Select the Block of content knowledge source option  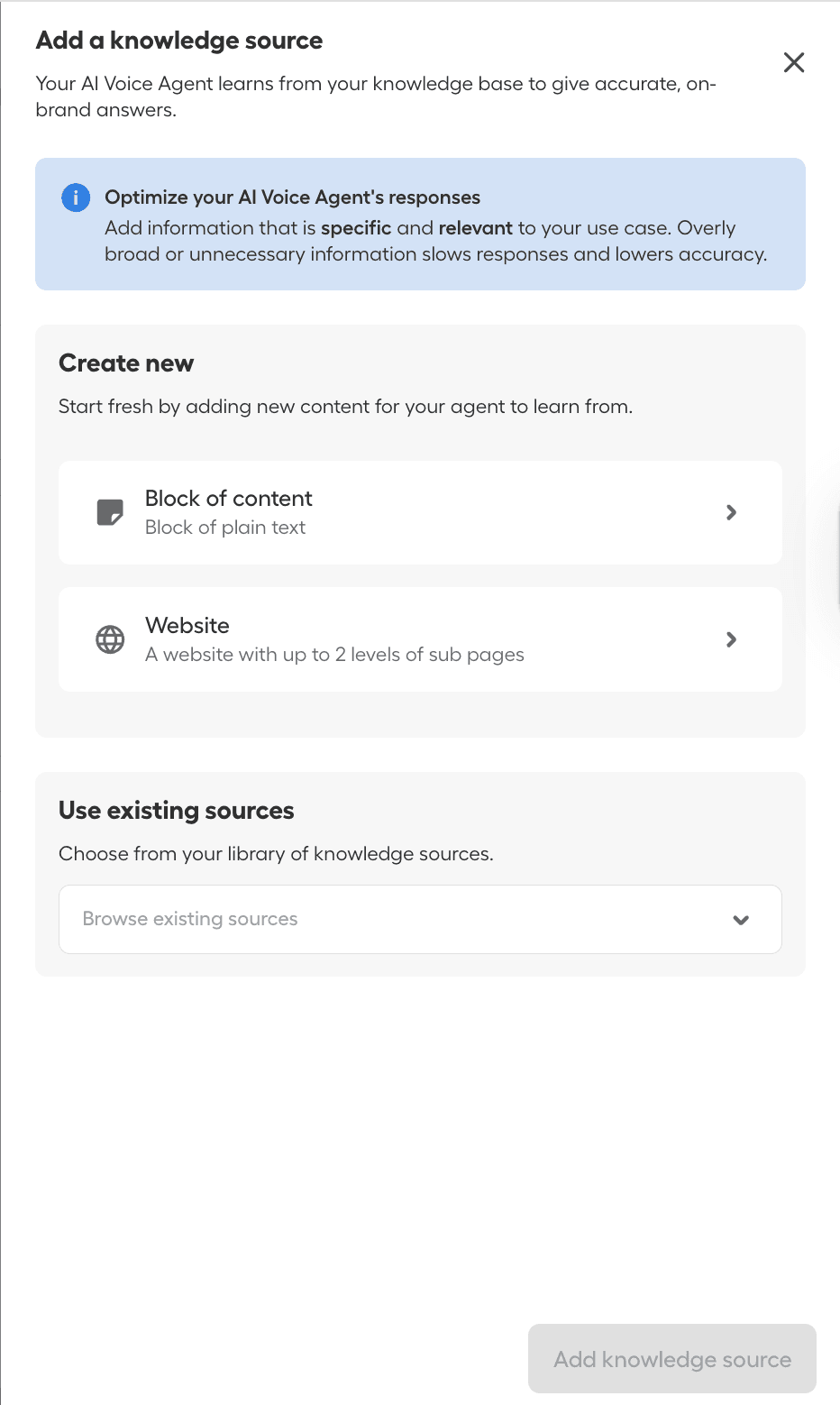pyautogui.click(x=420, y=512)
